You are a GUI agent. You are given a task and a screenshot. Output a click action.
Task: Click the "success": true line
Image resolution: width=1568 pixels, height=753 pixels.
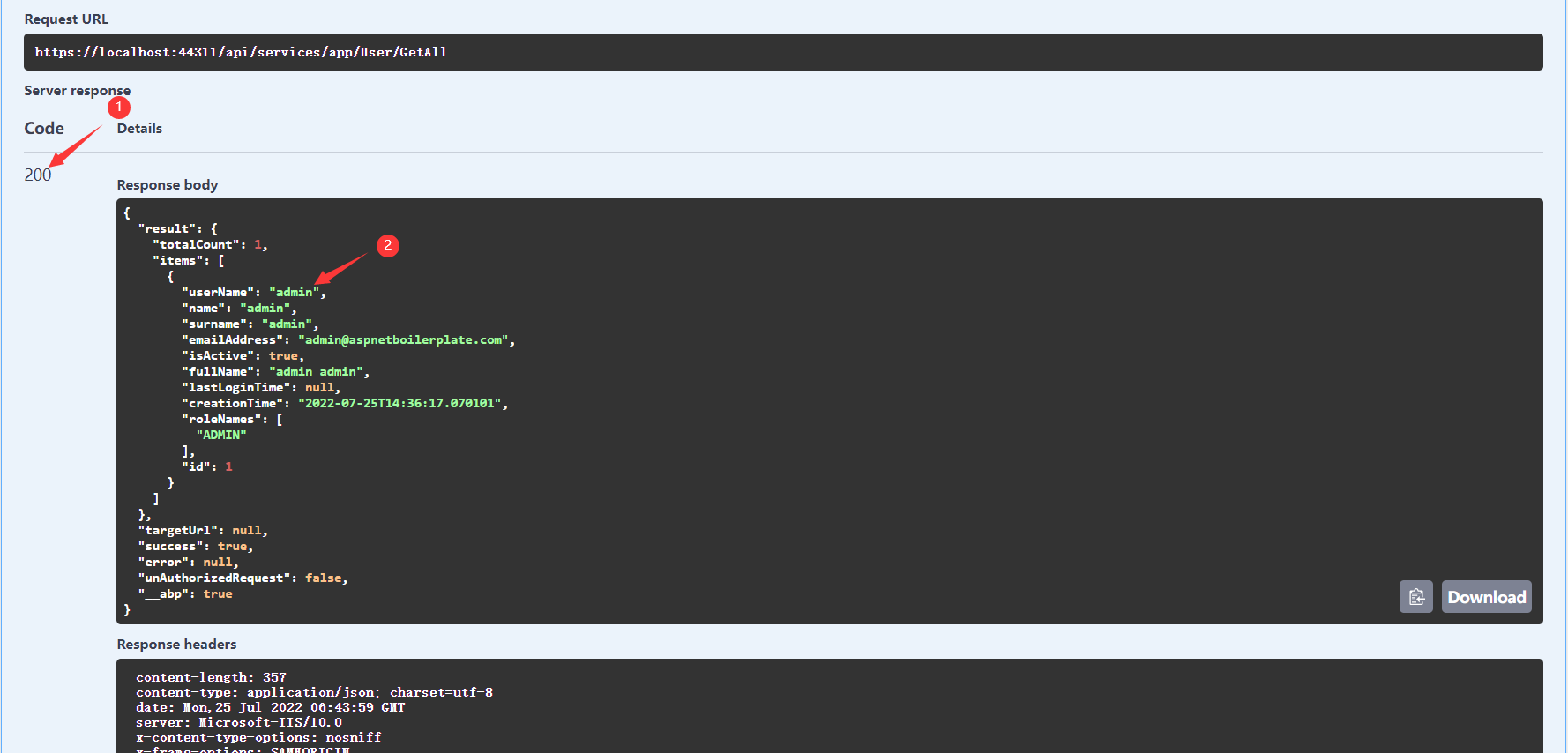(x=196, y=547)
